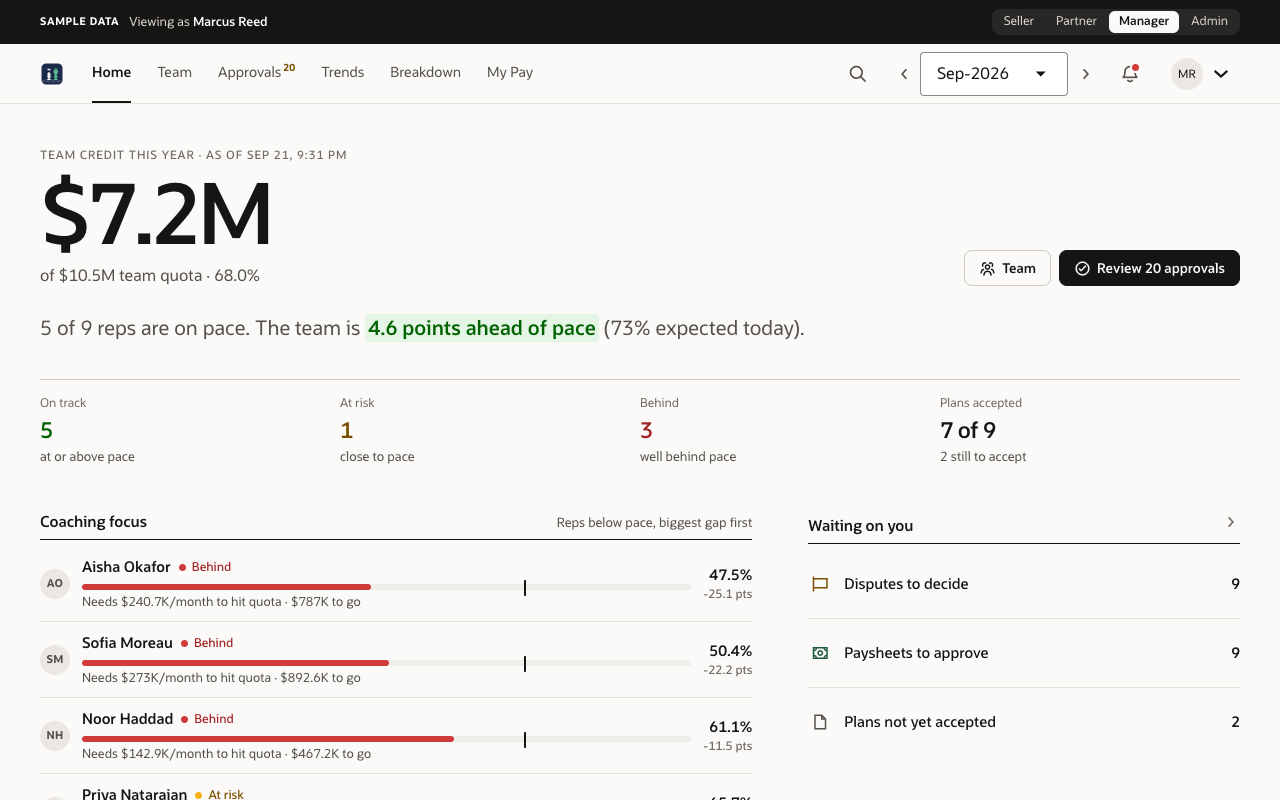This screenshot has width=1280, height=800.
Task: Click the name Sofia Moreau
Action: click(127, 643)
